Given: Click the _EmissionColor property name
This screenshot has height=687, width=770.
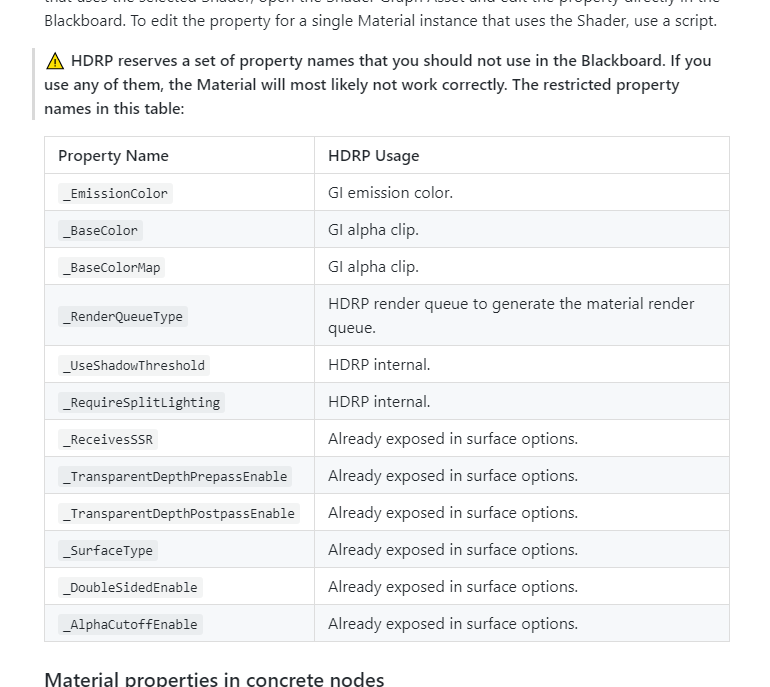Looking at the screenshot, I should [x=115, y=193].
